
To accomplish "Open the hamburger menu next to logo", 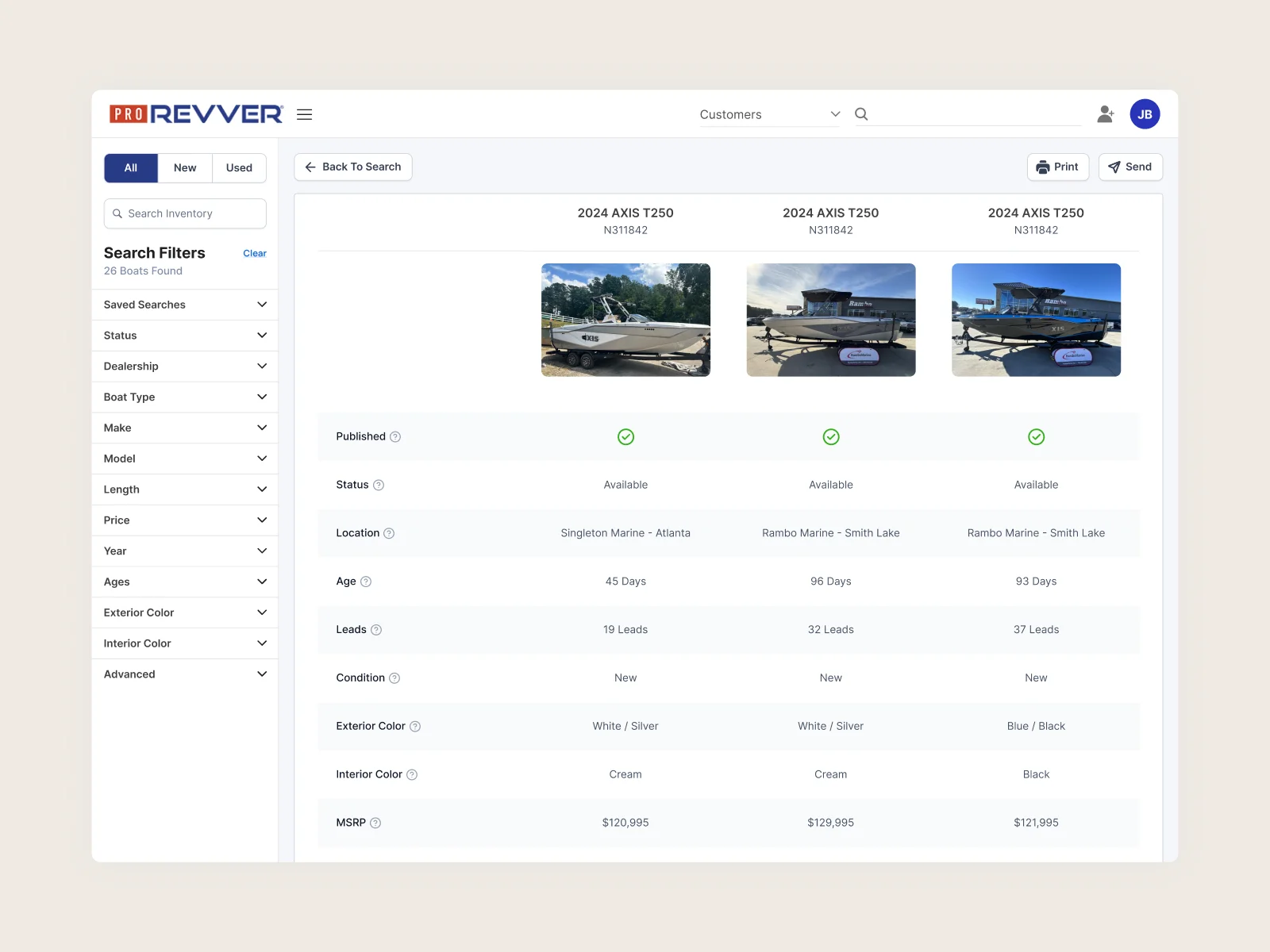I will (304, 114).
